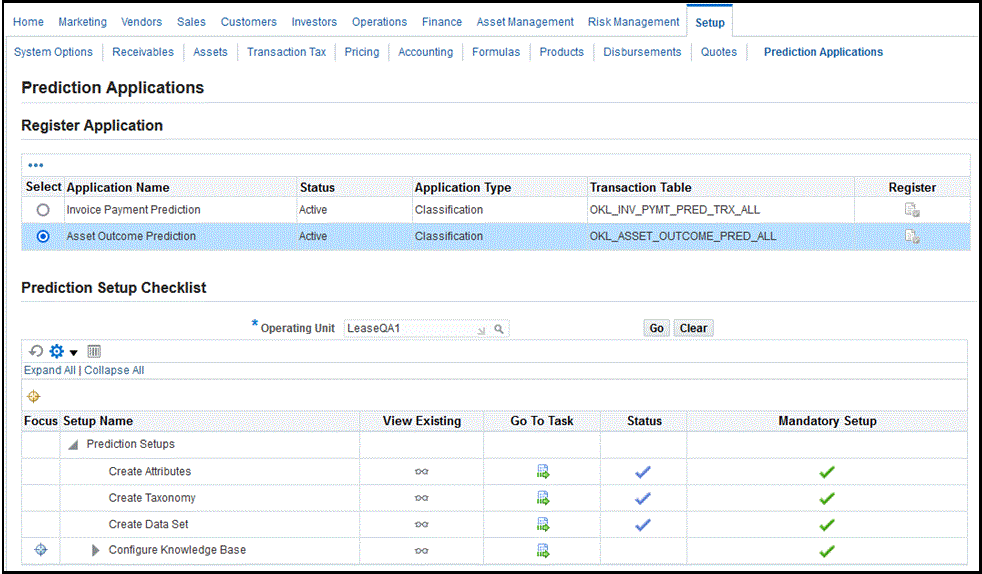This screenshot has width=982, height=574.
Task: Open Register icon for Invoice Payment Prediction
Action: click(912, 210)
